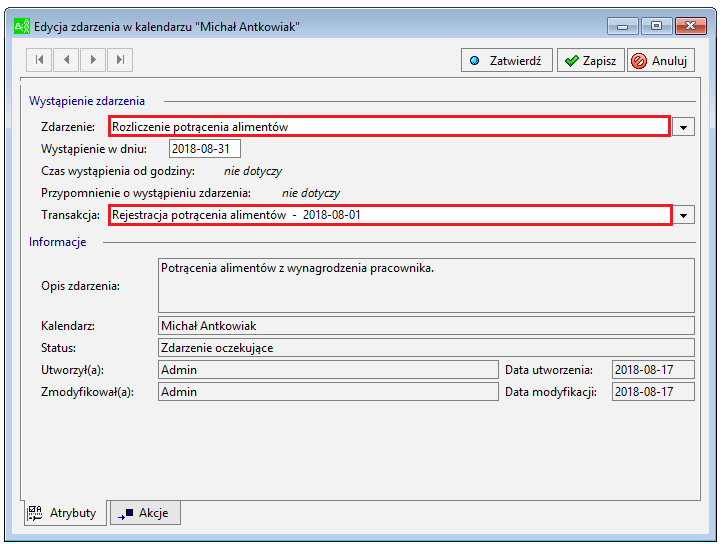
Task: Click the Transakcja field with Rejestracja potrącenia
Action: tap(390, 215)
